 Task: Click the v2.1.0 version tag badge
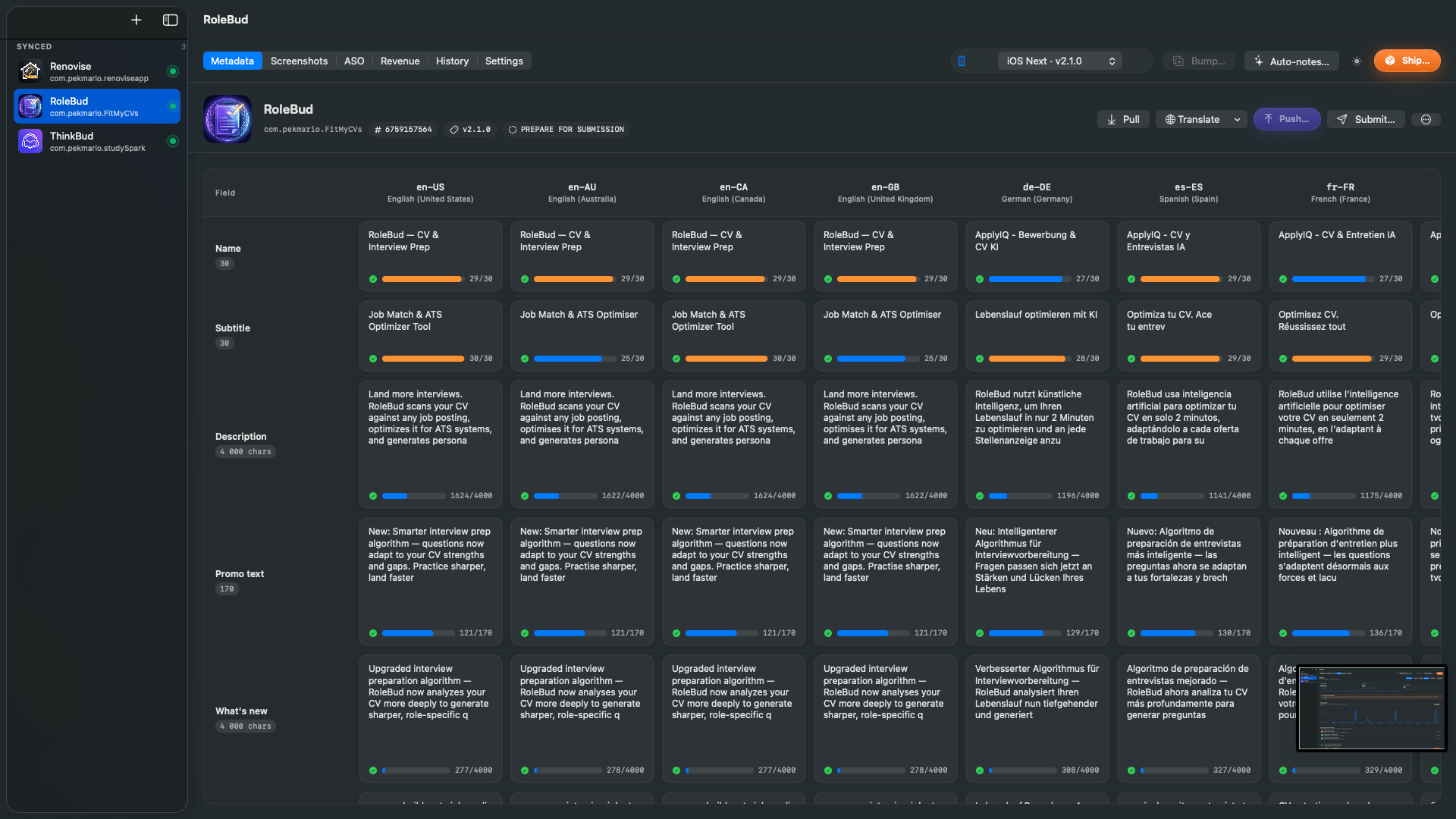[x=470, y=130]
